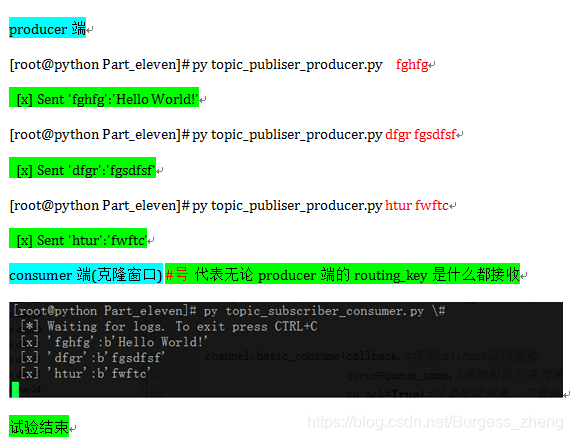Screen dimensions: 572x440
Task: Click terminal command 'py topic_subscriber_consumer.py \#'
Action: tap(324, 311)
